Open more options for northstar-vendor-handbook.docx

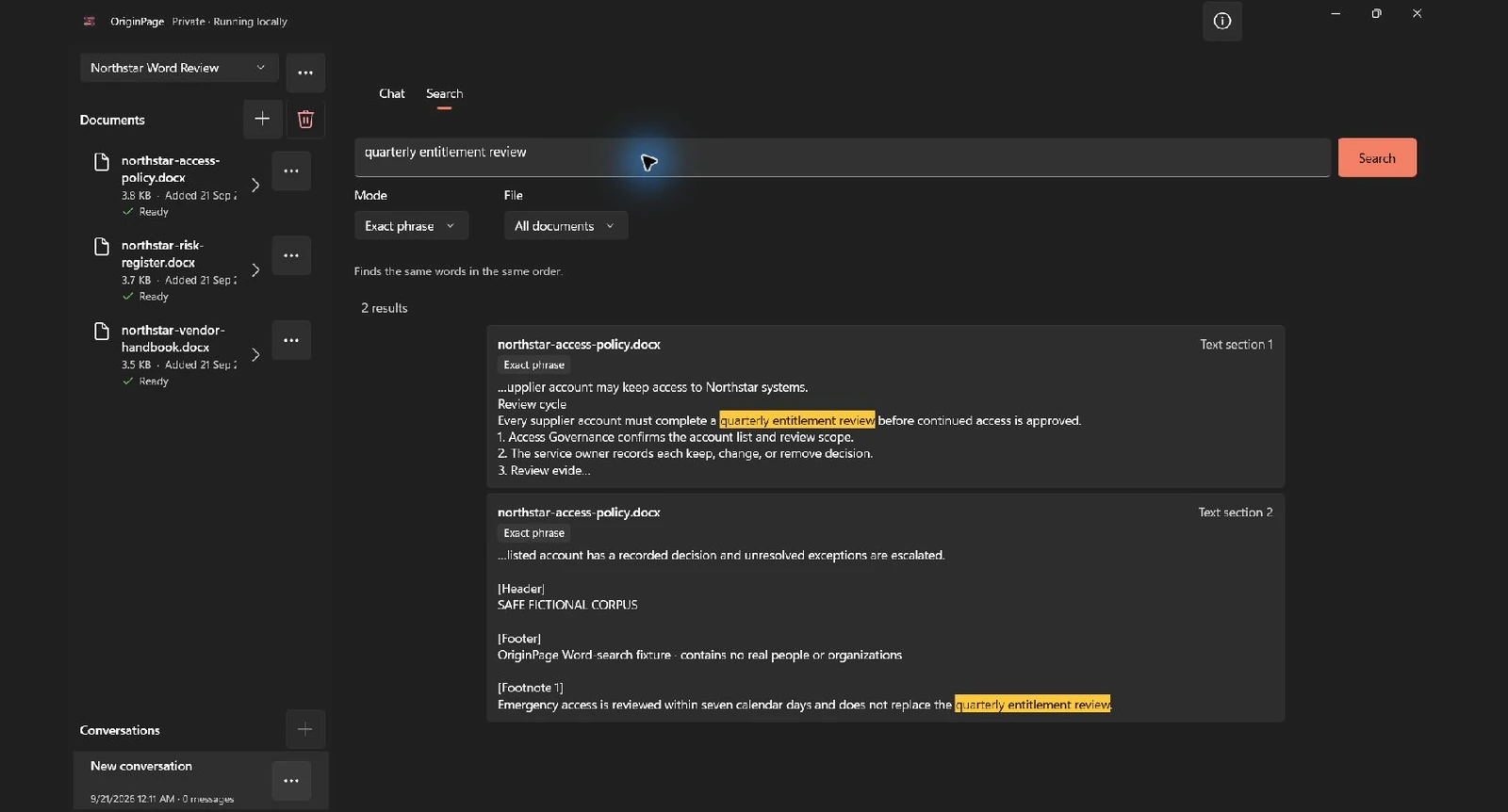(x=291, y=340)
